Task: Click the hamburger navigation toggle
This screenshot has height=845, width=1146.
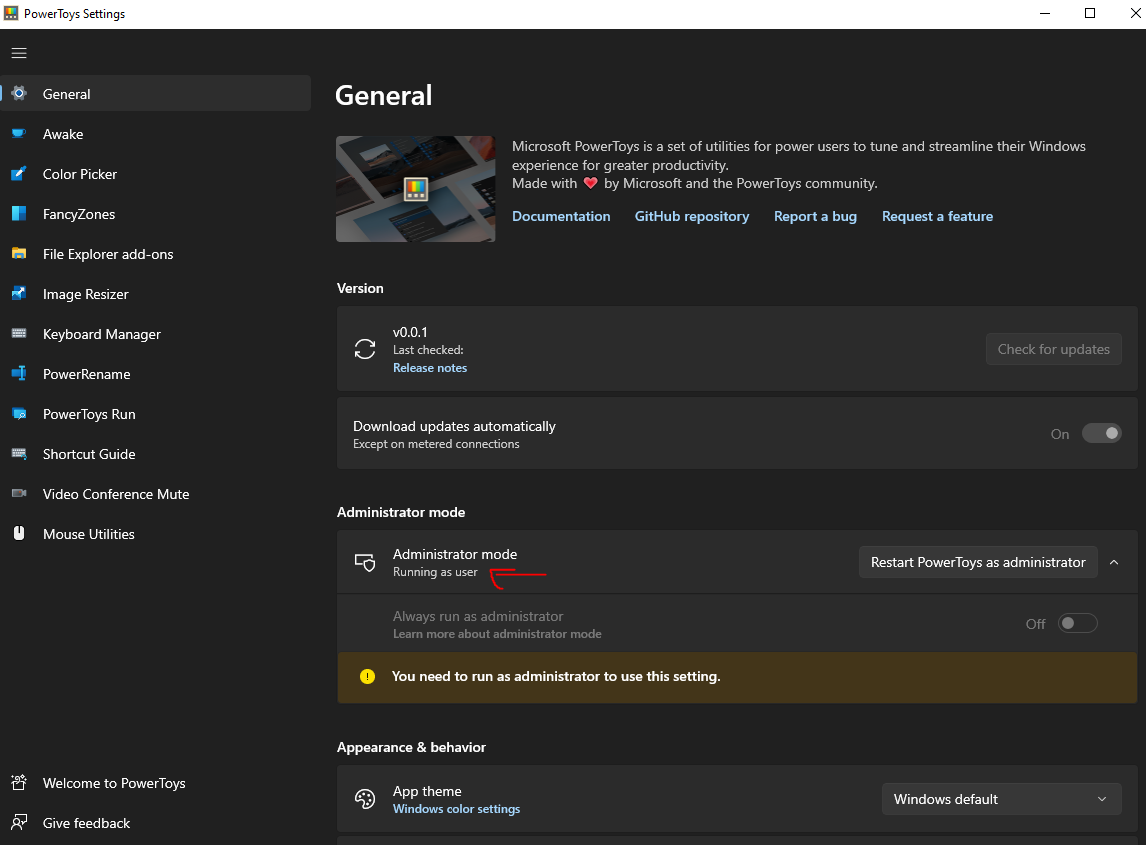Action: (x=18, y=53)
